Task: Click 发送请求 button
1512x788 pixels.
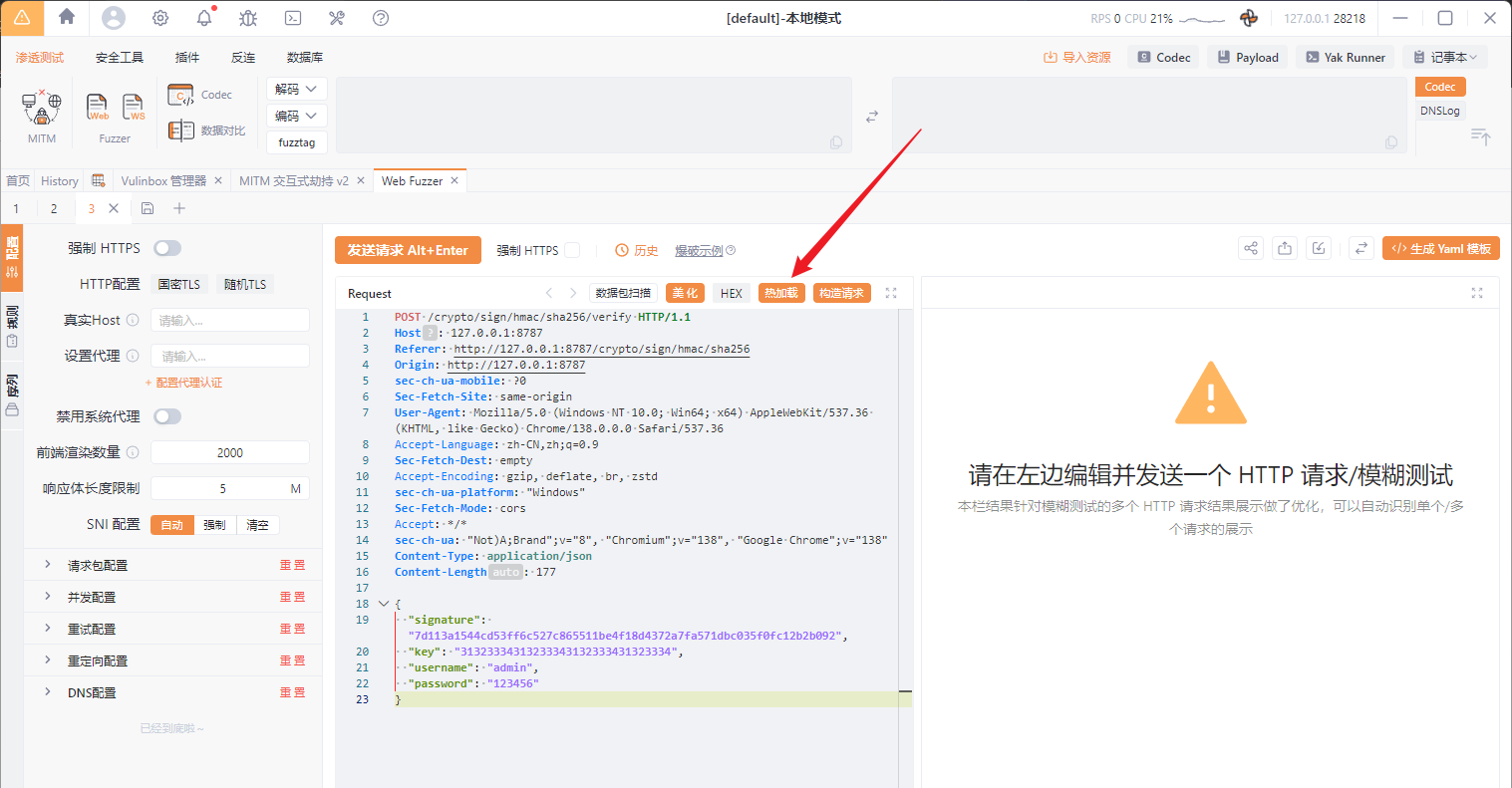Action: [408, 250]
